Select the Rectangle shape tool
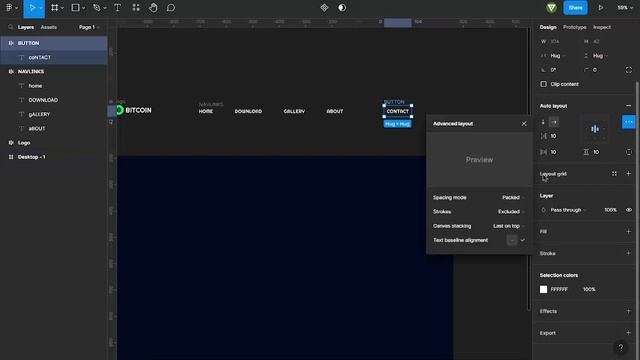The image size is (640, 360). [x=76, y=8]
